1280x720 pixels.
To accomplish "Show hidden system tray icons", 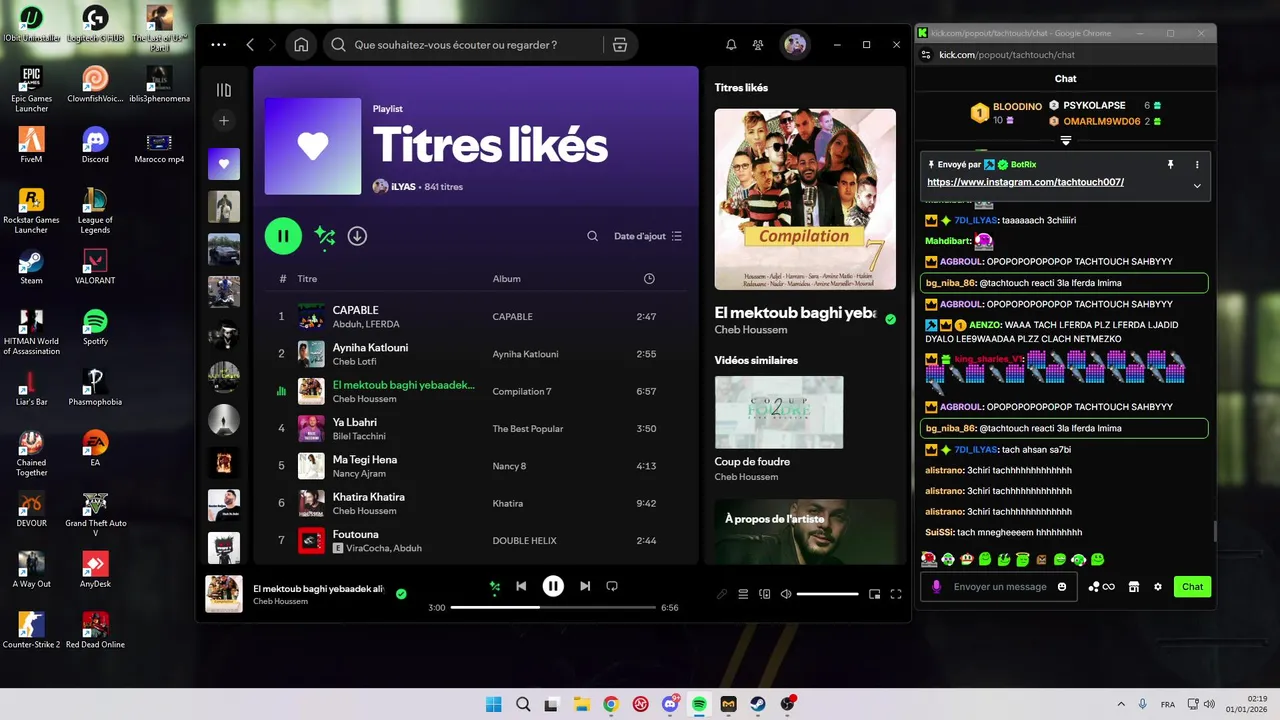I will [x=1120, y=704].
